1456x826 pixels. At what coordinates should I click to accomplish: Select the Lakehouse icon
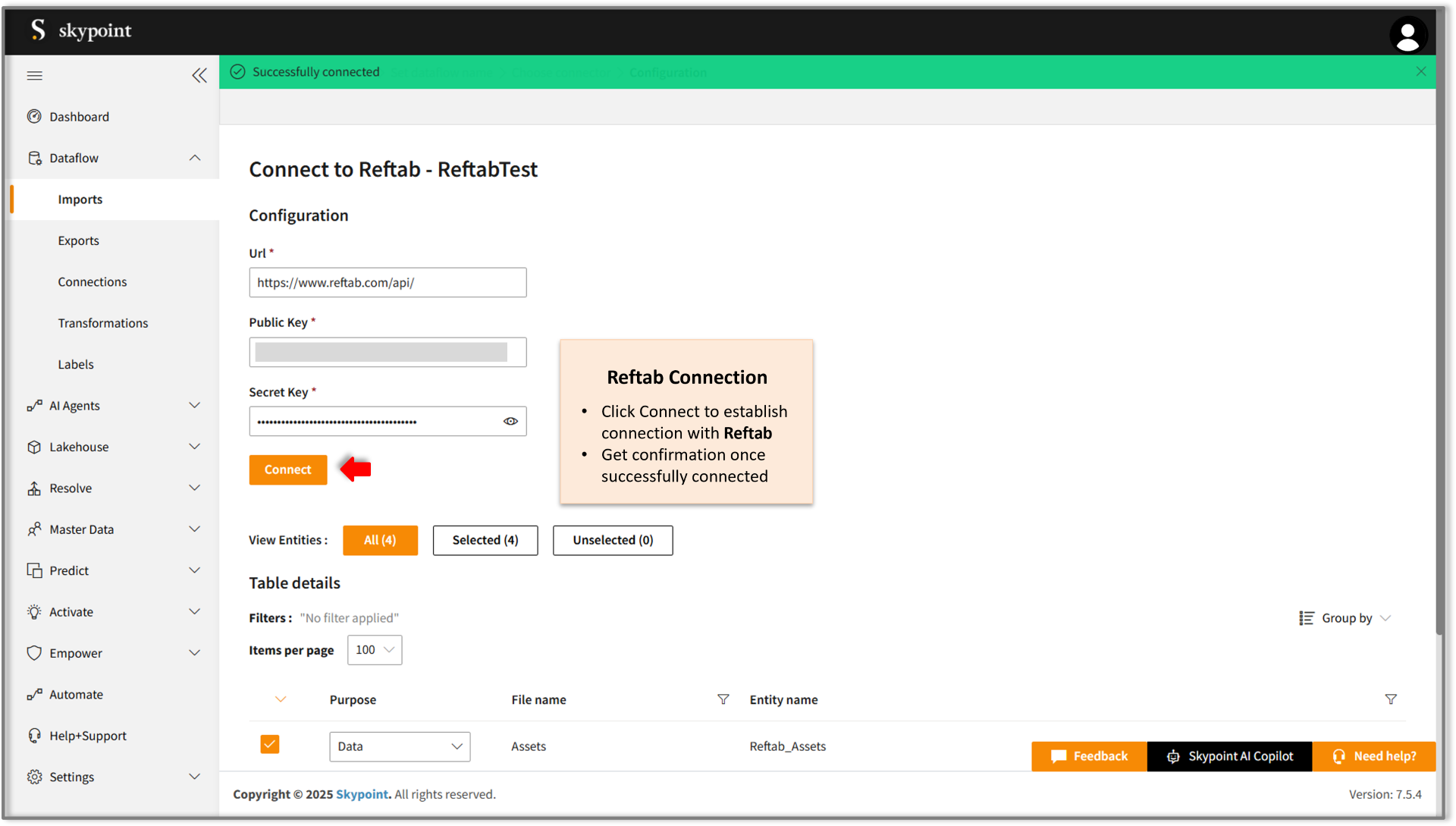pos(35,447)
